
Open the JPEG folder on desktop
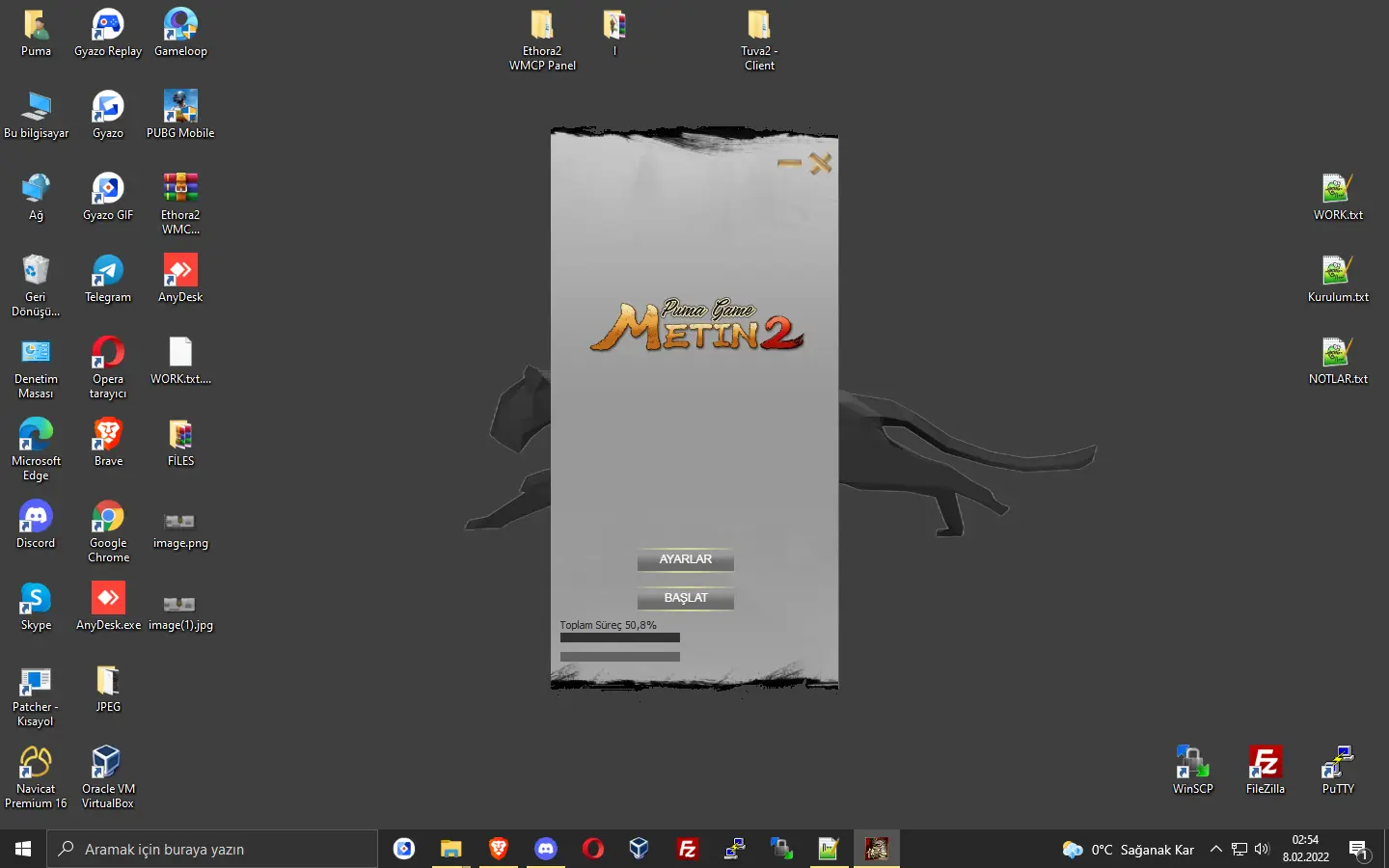coord(108,690)
